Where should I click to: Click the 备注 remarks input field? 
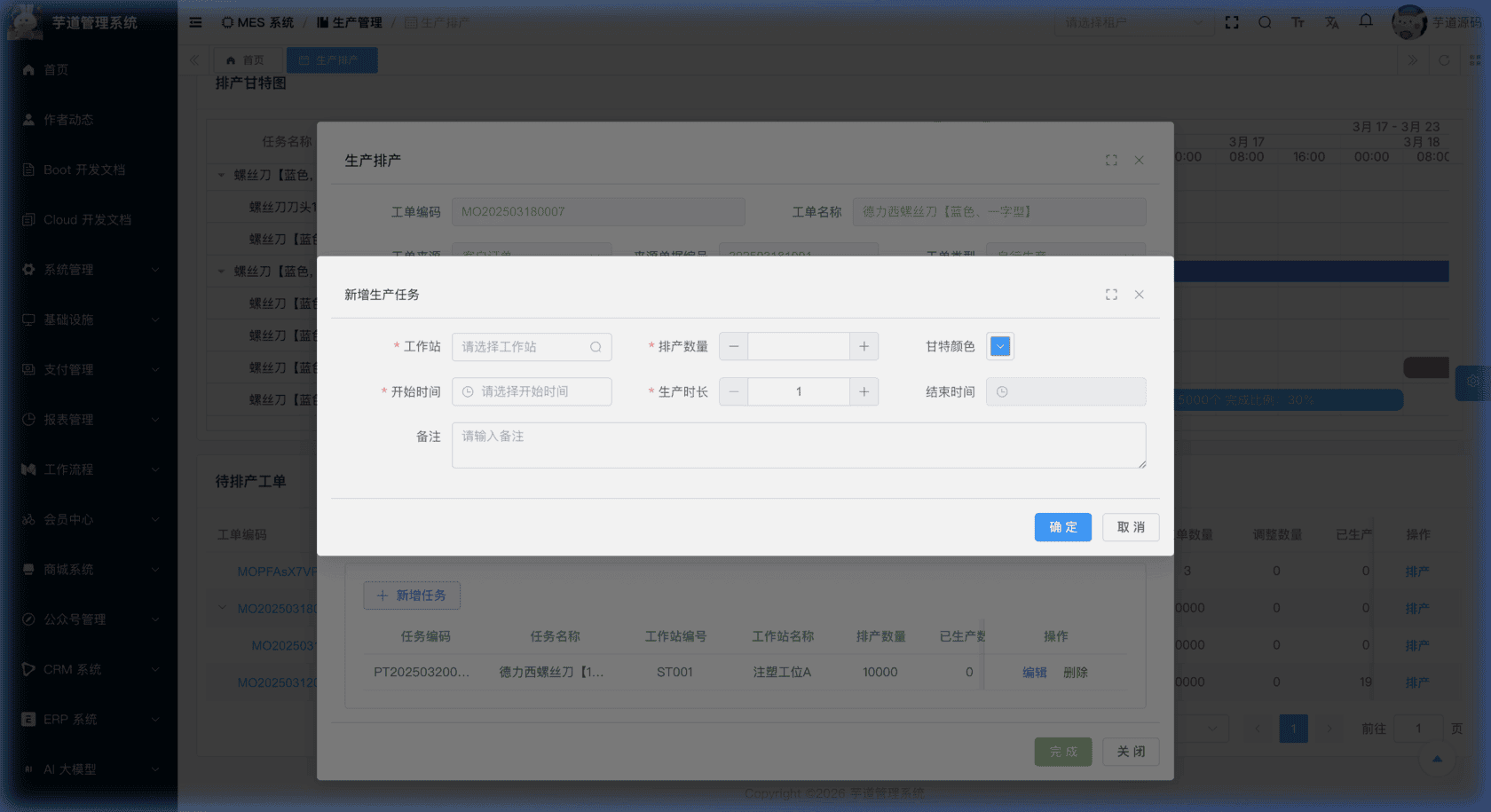click(x=798, y=445)
